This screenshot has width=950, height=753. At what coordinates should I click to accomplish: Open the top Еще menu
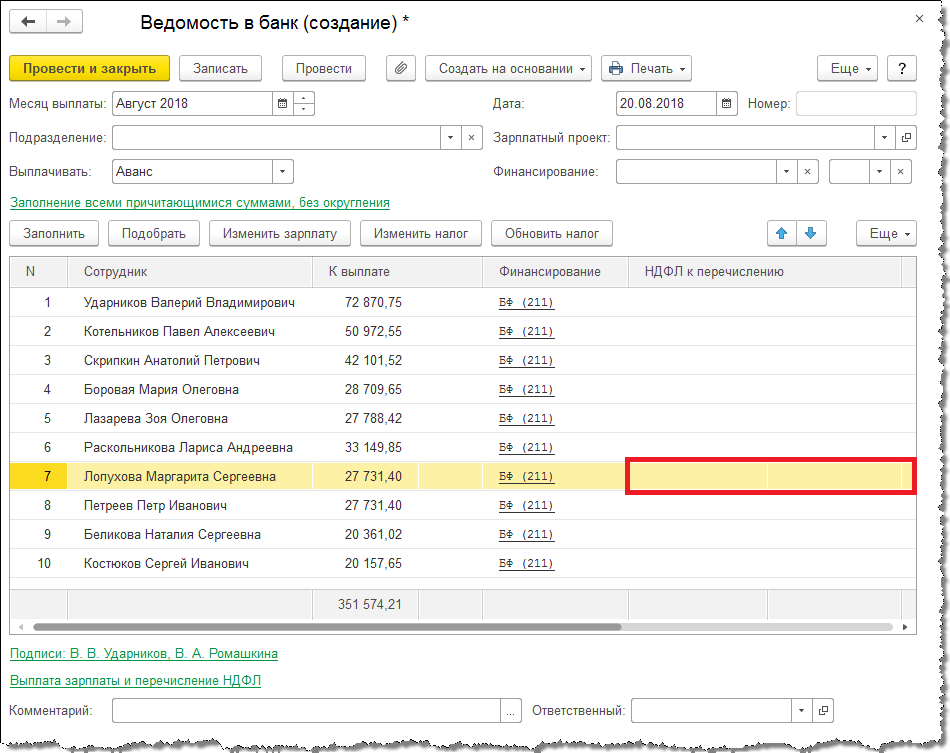pyautogui.click(x=847, y=68)
